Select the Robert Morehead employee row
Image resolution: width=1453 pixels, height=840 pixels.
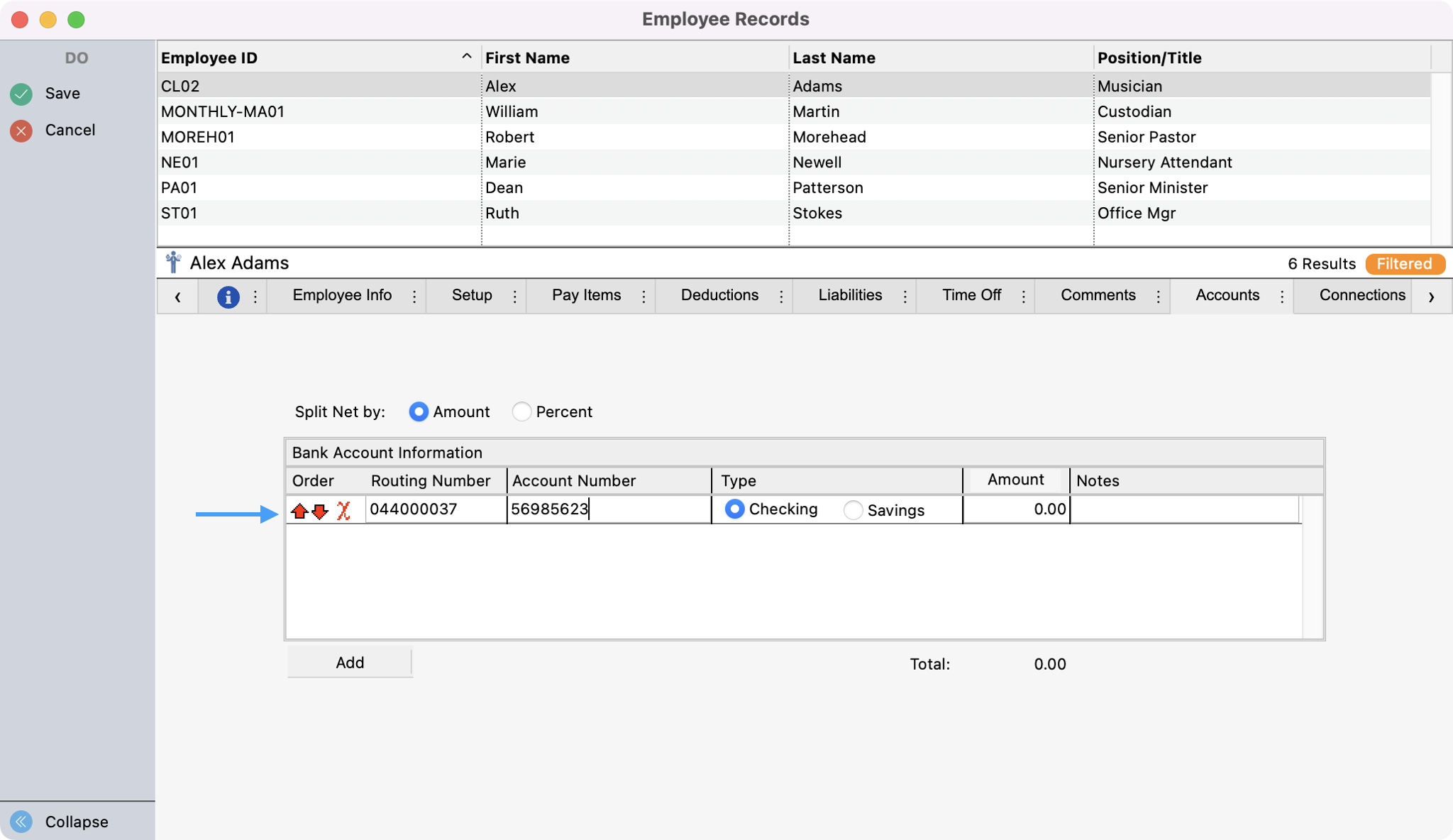click(509, 137)
